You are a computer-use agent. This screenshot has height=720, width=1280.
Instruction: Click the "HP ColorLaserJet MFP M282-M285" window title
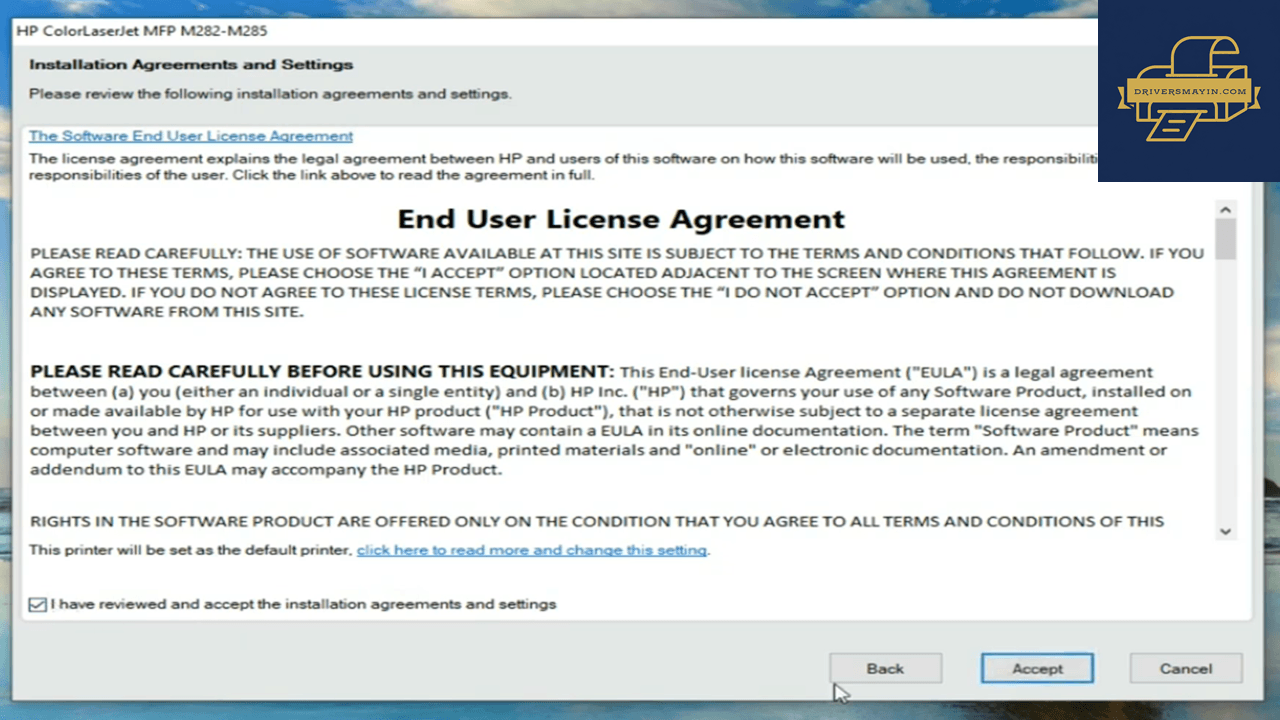coord(142,31)
